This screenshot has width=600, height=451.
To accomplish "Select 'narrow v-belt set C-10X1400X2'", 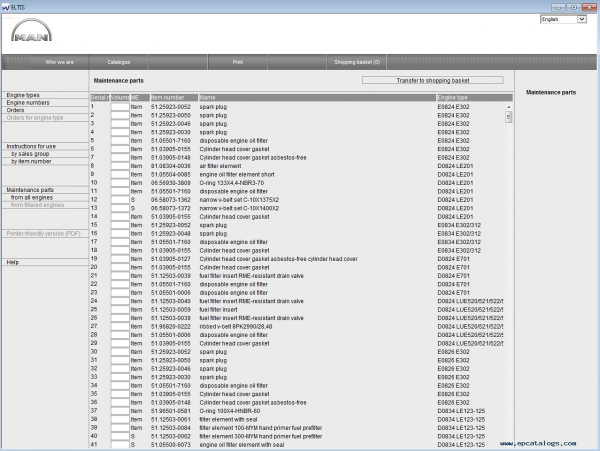I will [x=239, y=208].
